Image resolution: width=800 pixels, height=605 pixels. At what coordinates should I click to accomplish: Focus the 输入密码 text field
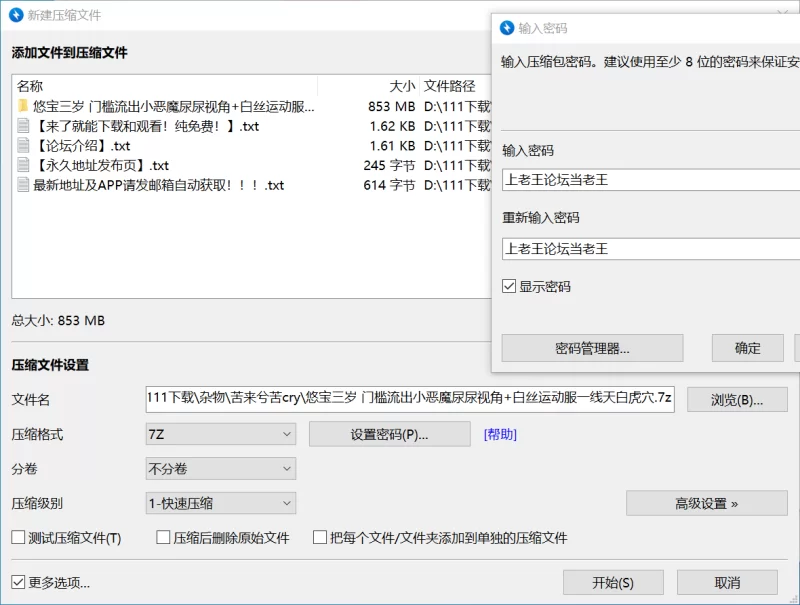tap(651, 180)
